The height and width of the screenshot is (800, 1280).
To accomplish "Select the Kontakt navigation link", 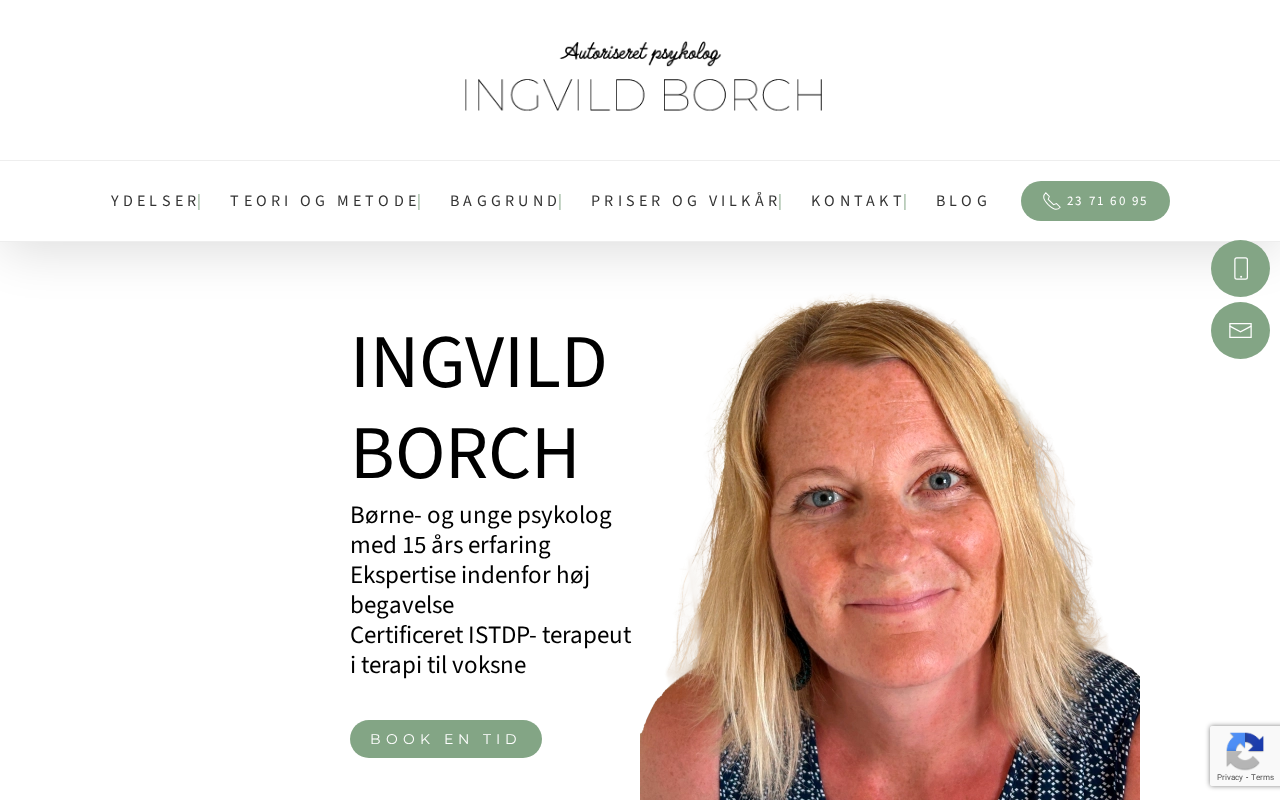I will coord(858,201).
